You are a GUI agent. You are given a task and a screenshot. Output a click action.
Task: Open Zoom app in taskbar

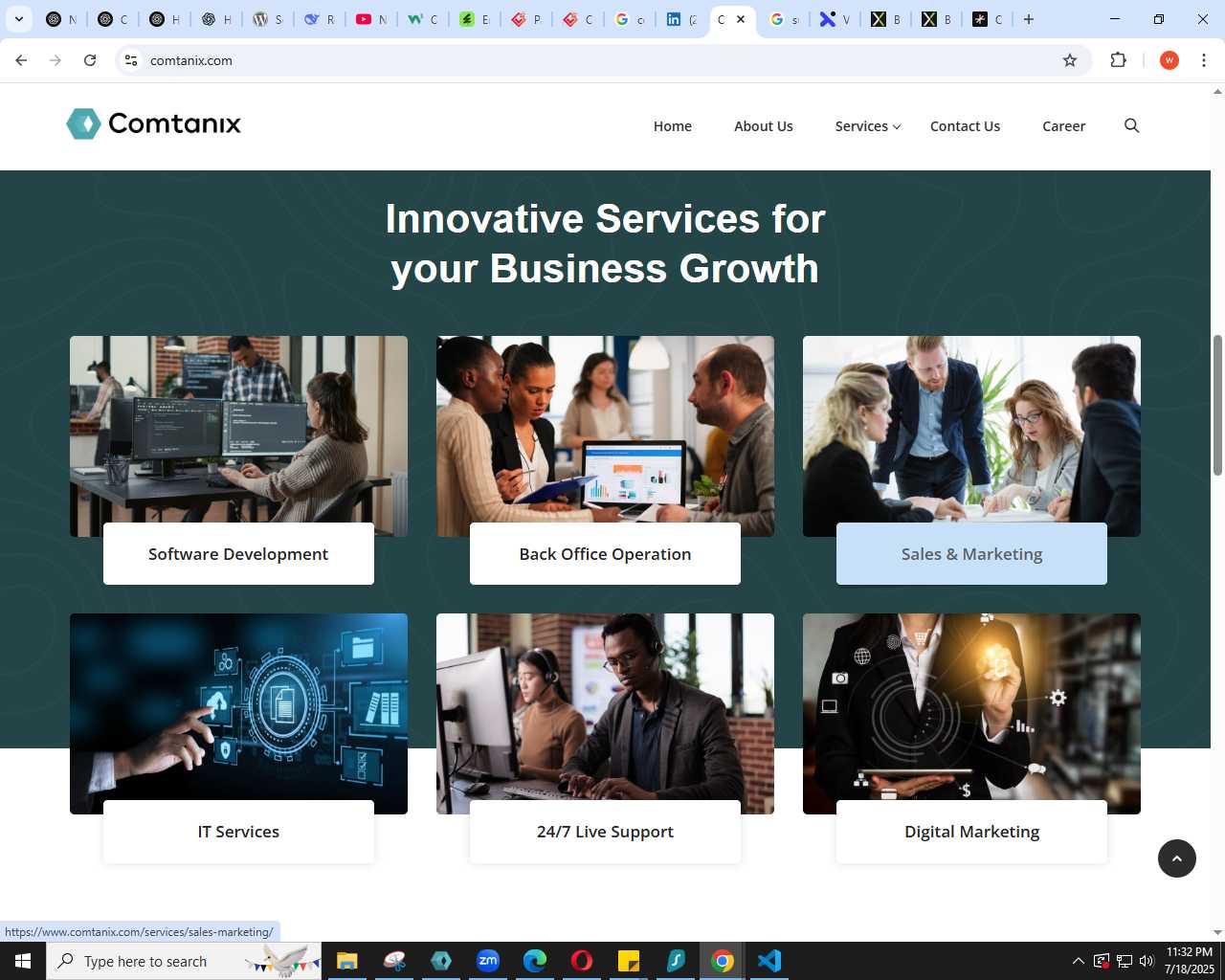point(488,961)
